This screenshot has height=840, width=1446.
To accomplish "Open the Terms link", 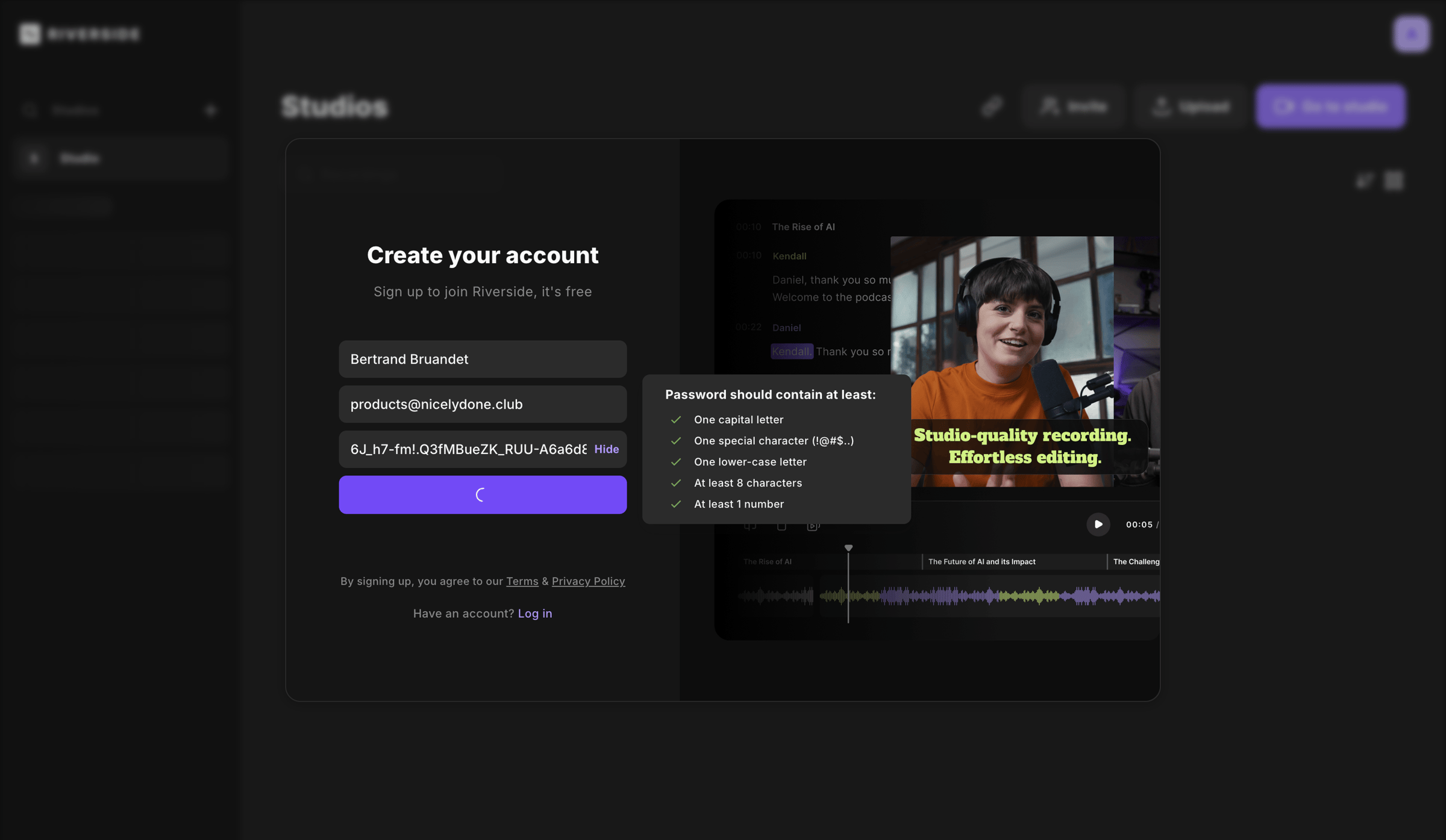I will [522, 581].
